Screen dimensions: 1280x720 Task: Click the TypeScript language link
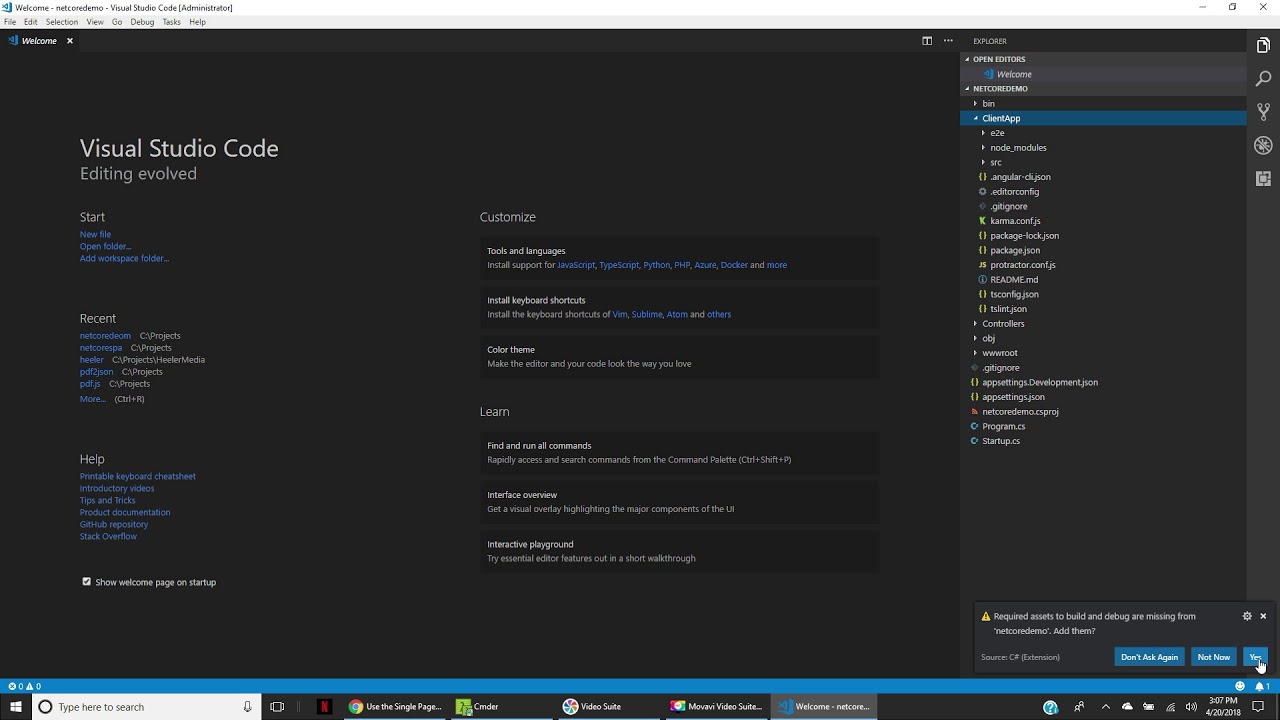coord(619,265)
